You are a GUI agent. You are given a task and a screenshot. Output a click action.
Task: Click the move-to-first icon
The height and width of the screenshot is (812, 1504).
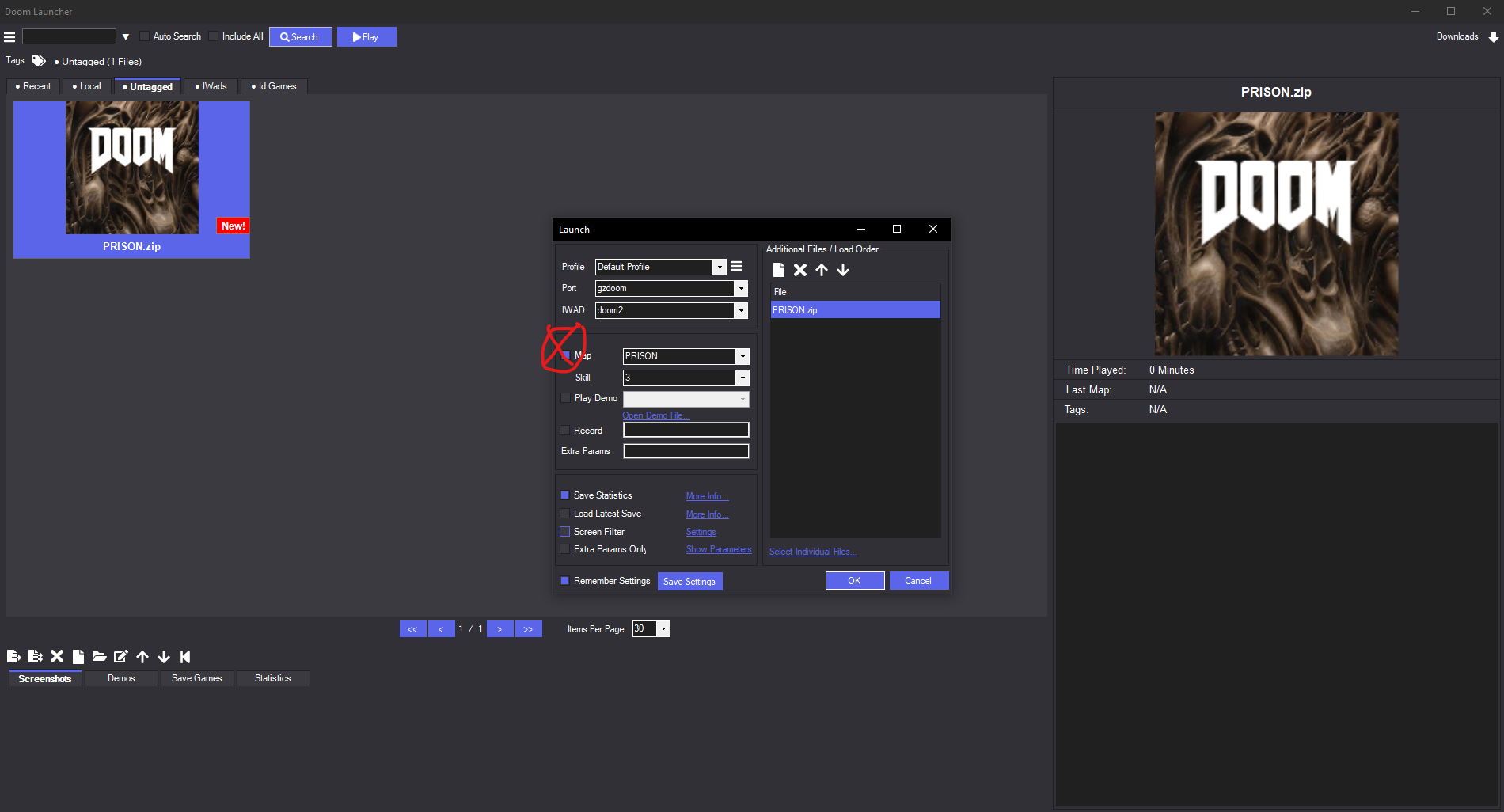point(185,656)
